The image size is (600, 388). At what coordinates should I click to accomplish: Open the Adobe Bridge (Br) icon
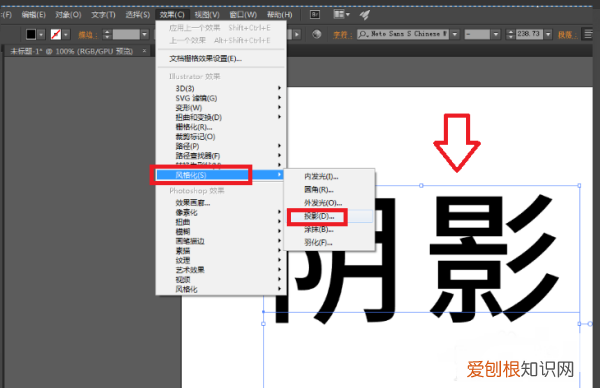click(x=315, y=15)
